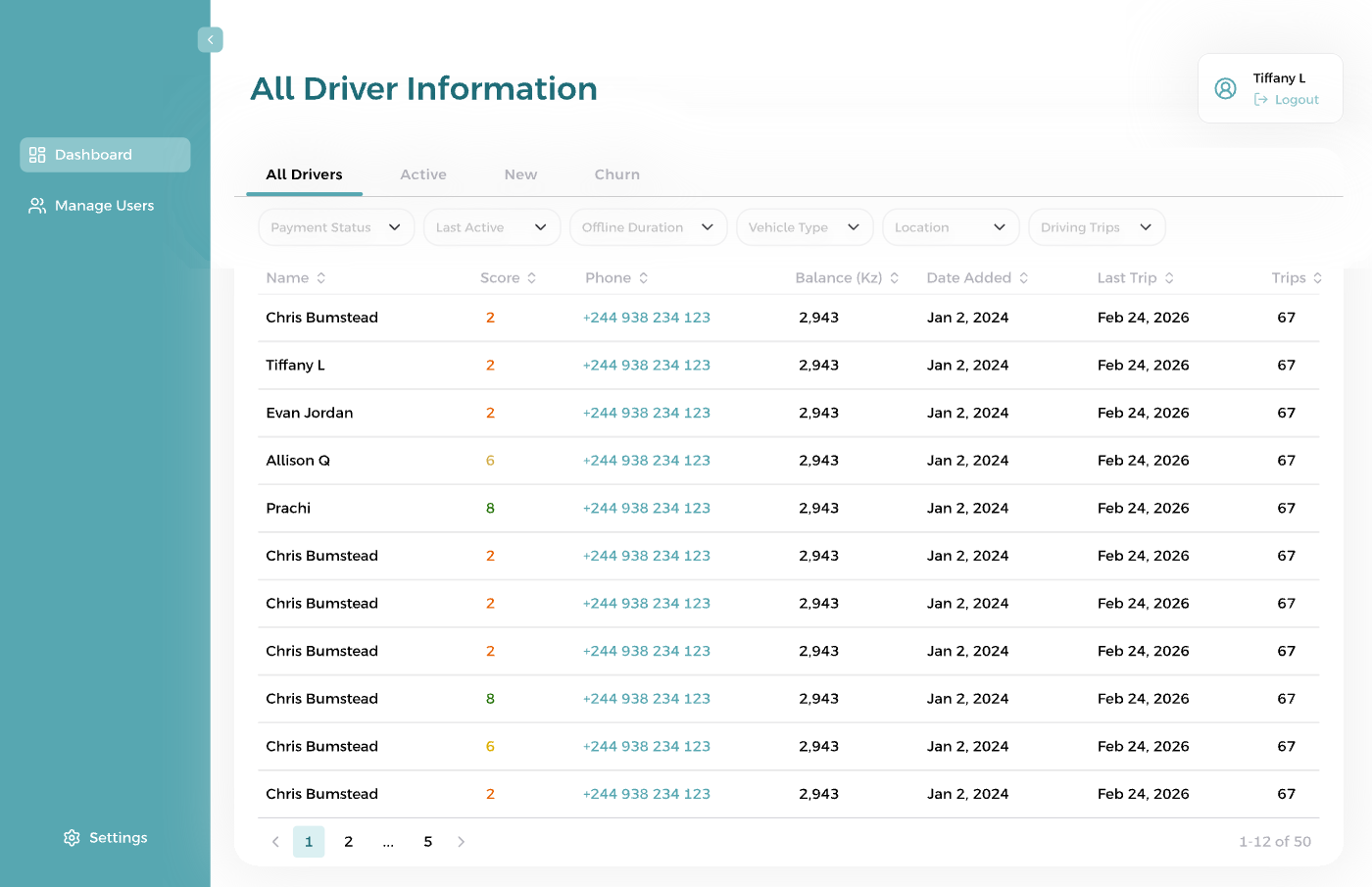Sort by Last Trip sort arrows
The image size is (1372, 887).
click(x=1169, y=278)
